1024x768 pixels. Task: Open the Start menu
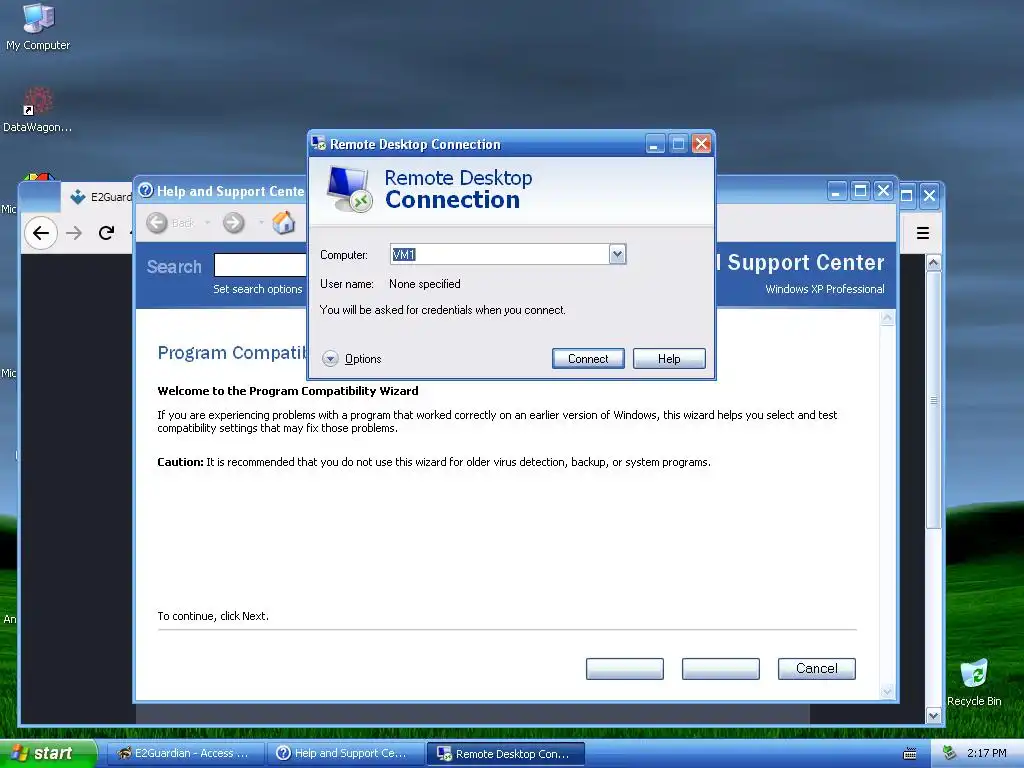48,753
